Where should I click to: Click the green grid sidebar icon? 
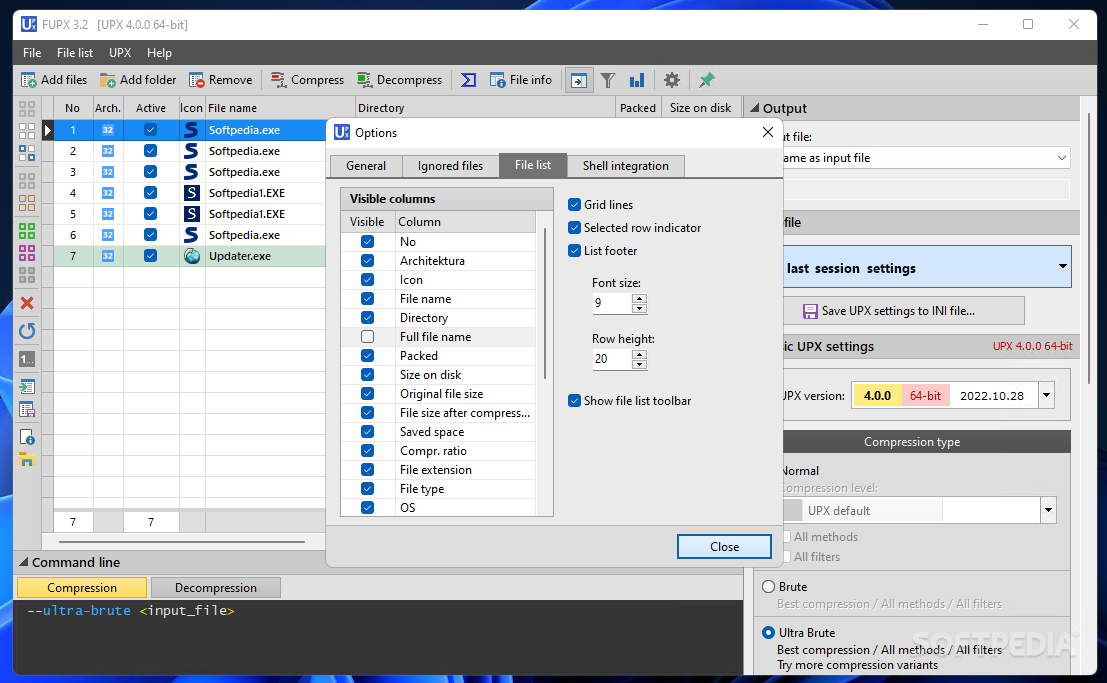pyautogui.click(x=27, y=231)
